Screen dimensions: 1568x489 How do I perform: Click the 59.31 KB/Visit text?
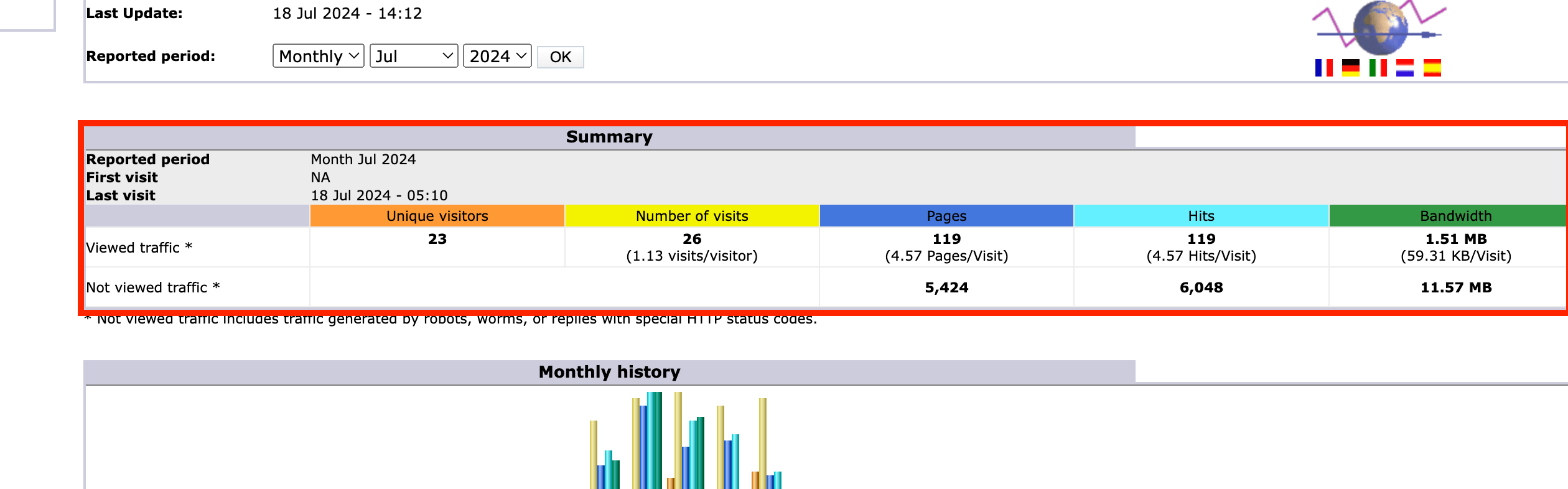click(1456, 256)
